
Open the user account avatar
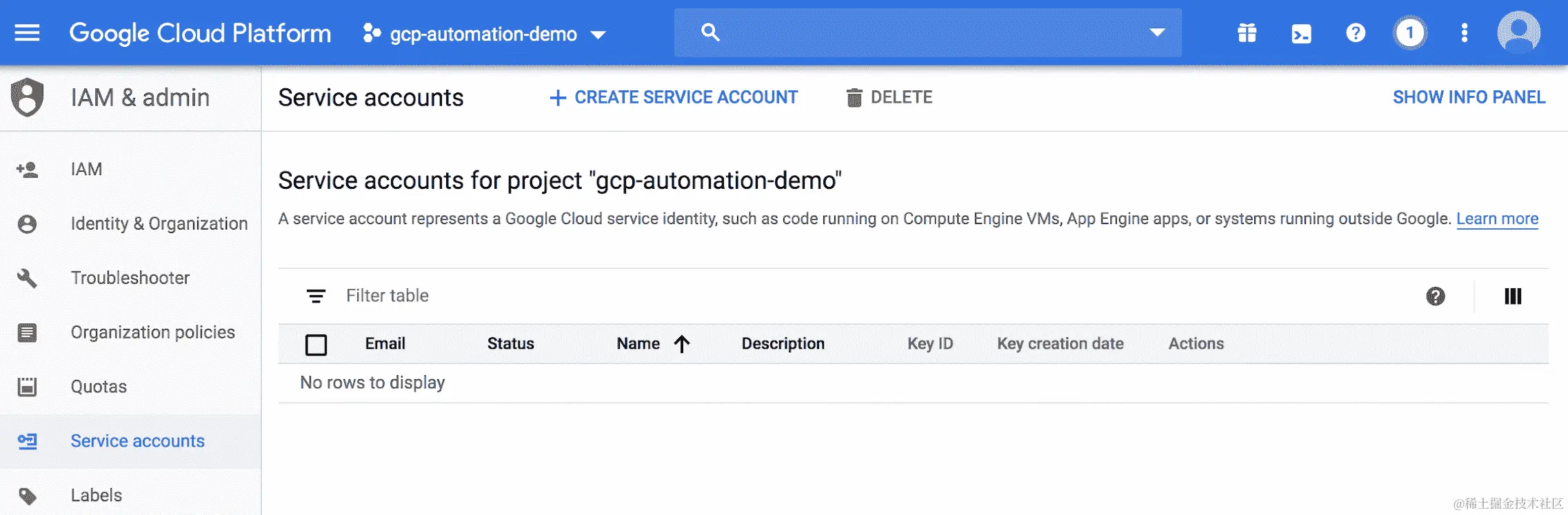pyautogui.click(x=1519, y=32)
